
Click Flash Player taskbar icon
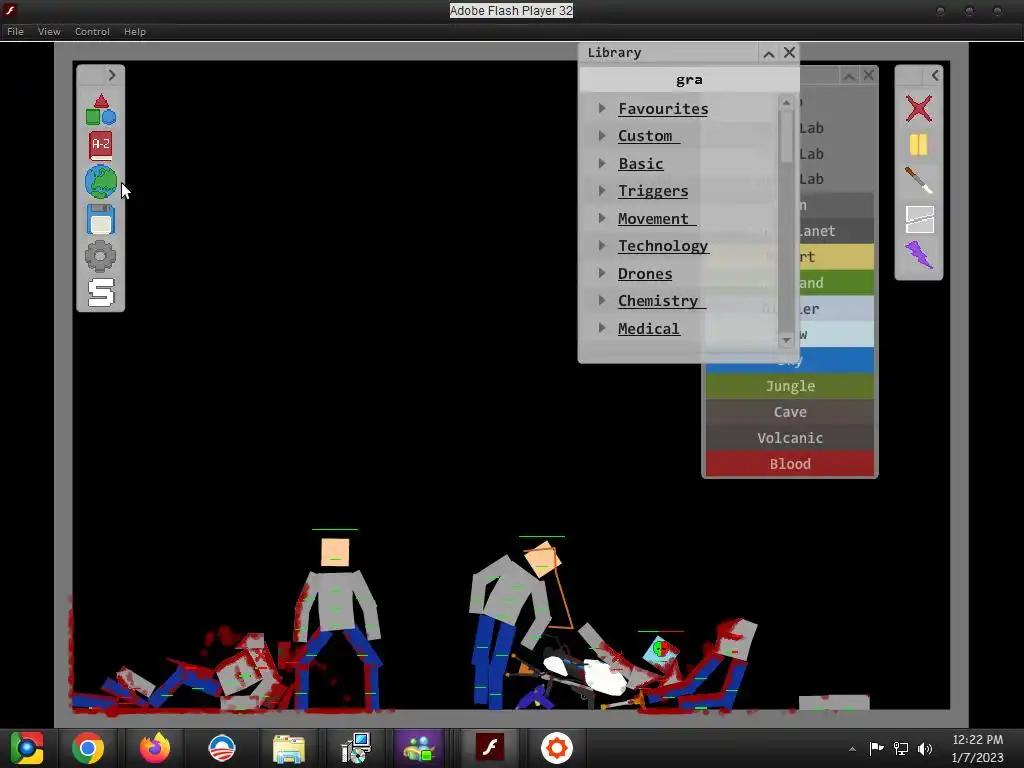[x=490, y=748]
